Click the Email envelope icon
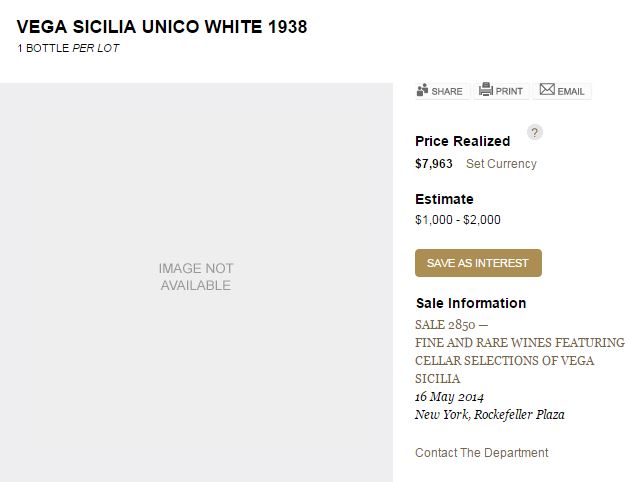 pyautogui.click(x=547, y=90)
